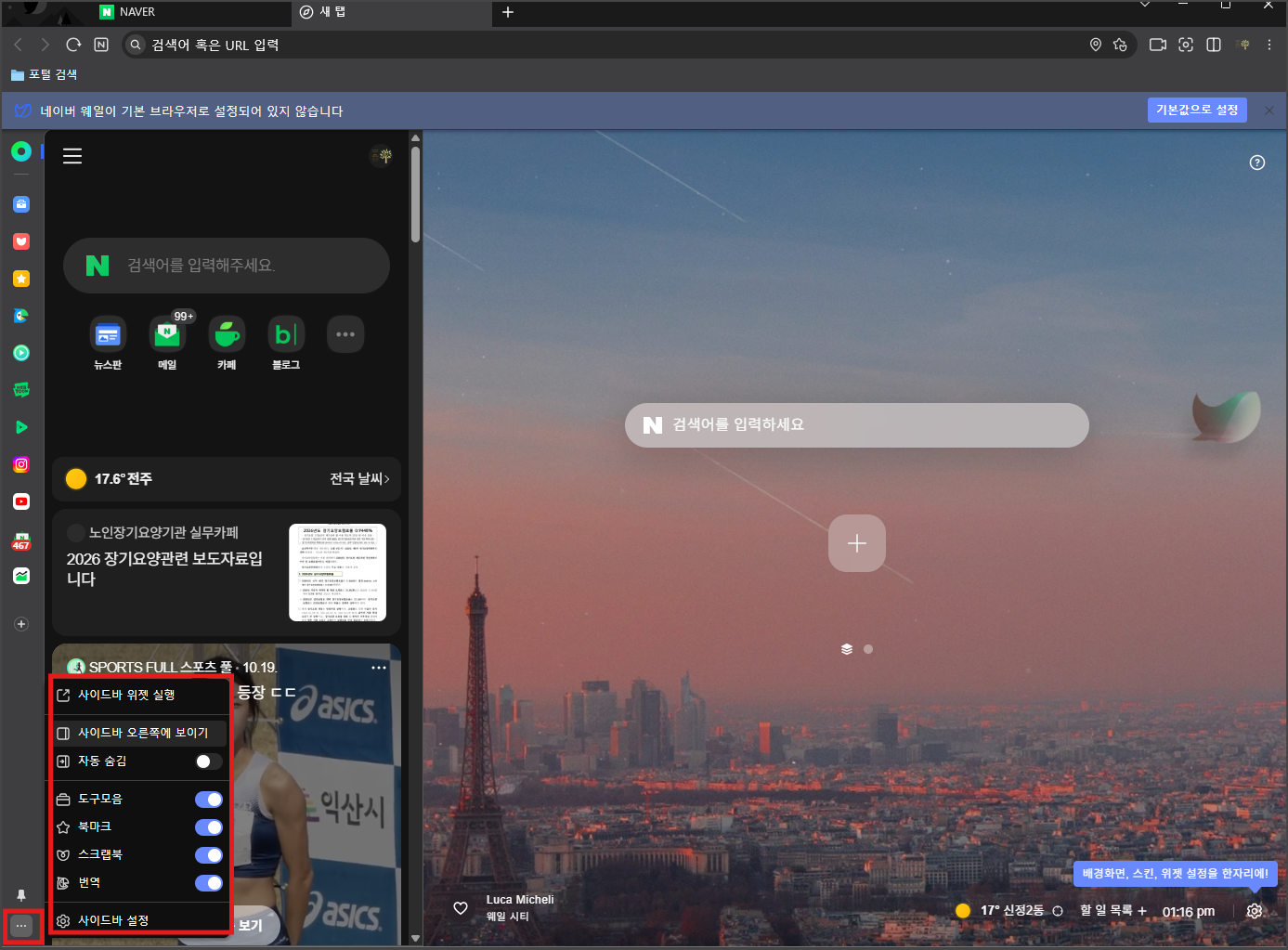The height and width of the screenshot is (950, 1288).
Task: Open 사이드바 설정 from the menu
Action: click(139, 920)
